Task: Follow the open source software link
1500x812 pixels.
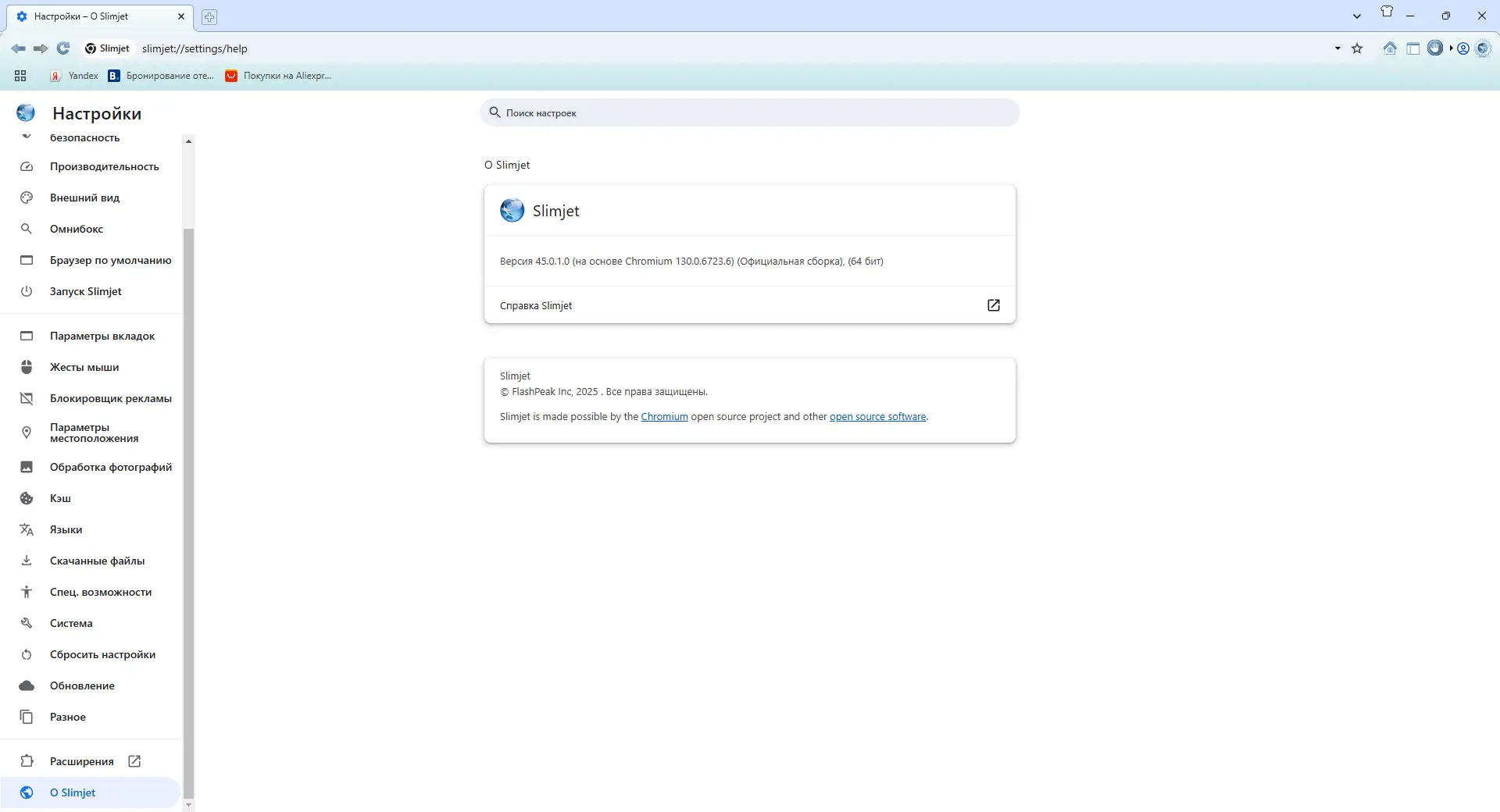Action: click(877, 417)
